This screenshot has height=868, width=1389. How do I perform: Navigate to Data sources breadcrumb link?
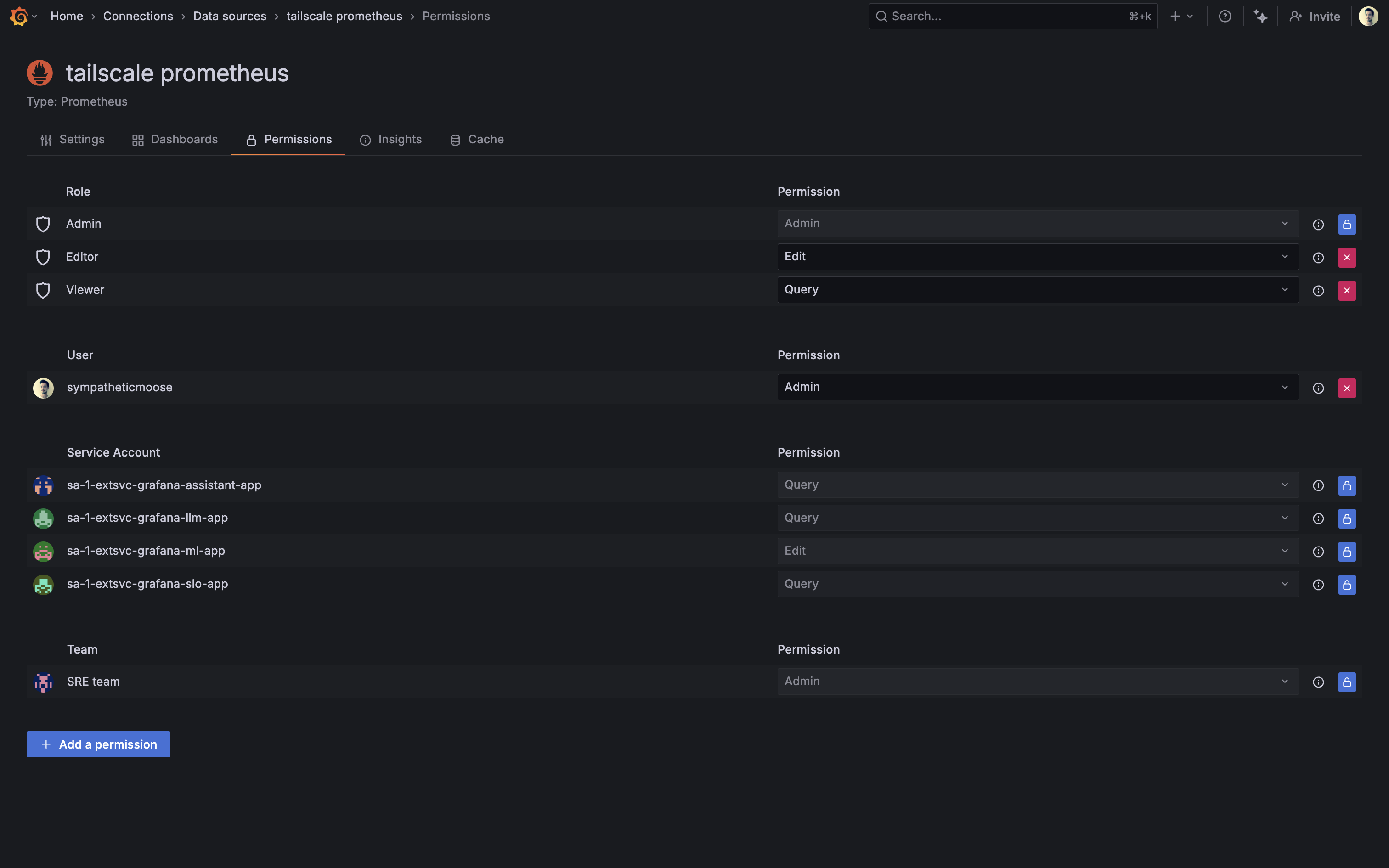tap(230, 16)
